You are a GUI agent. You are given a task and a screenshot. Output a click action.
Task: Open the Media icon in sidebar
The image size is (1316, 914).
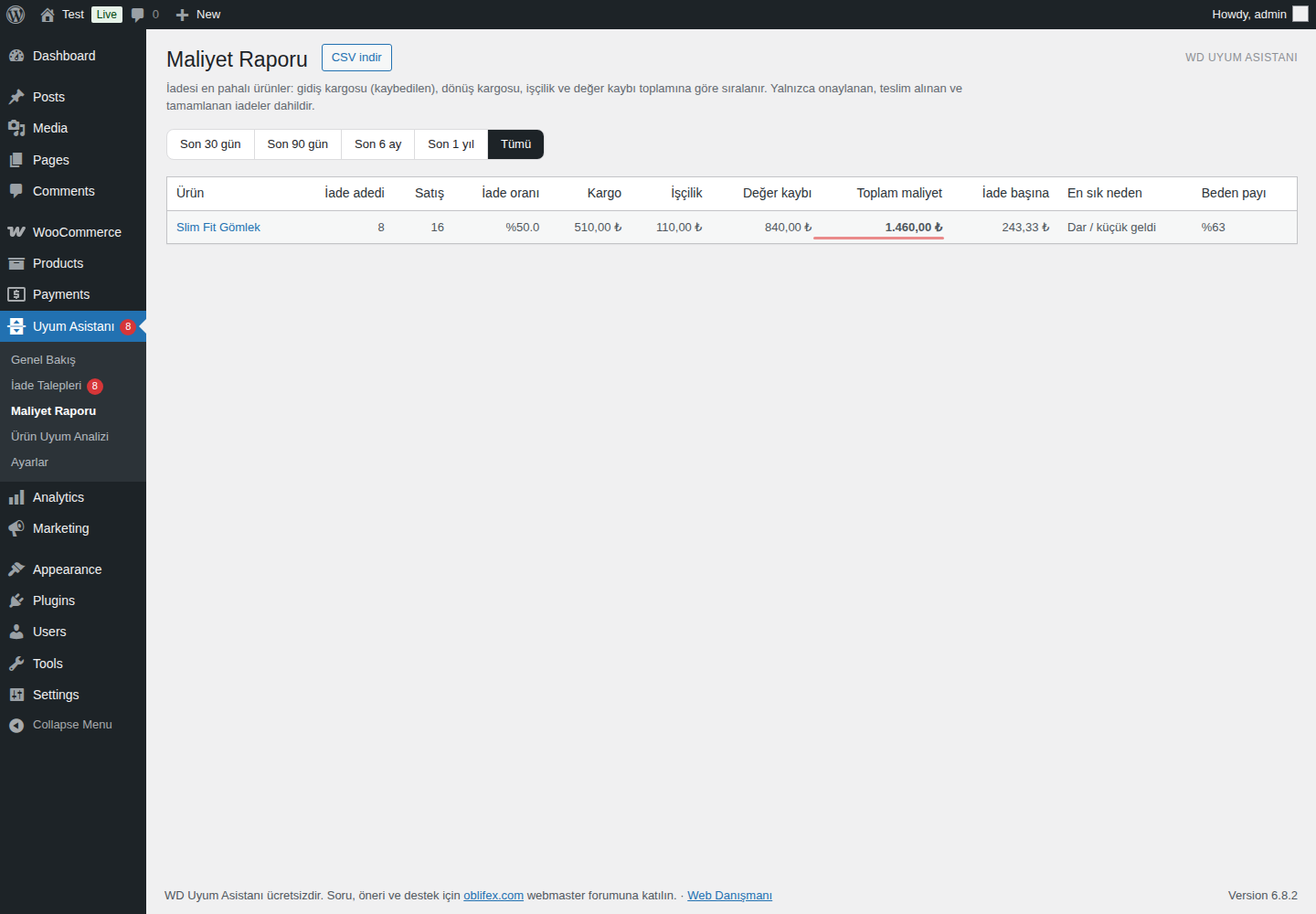pos(16,128)
